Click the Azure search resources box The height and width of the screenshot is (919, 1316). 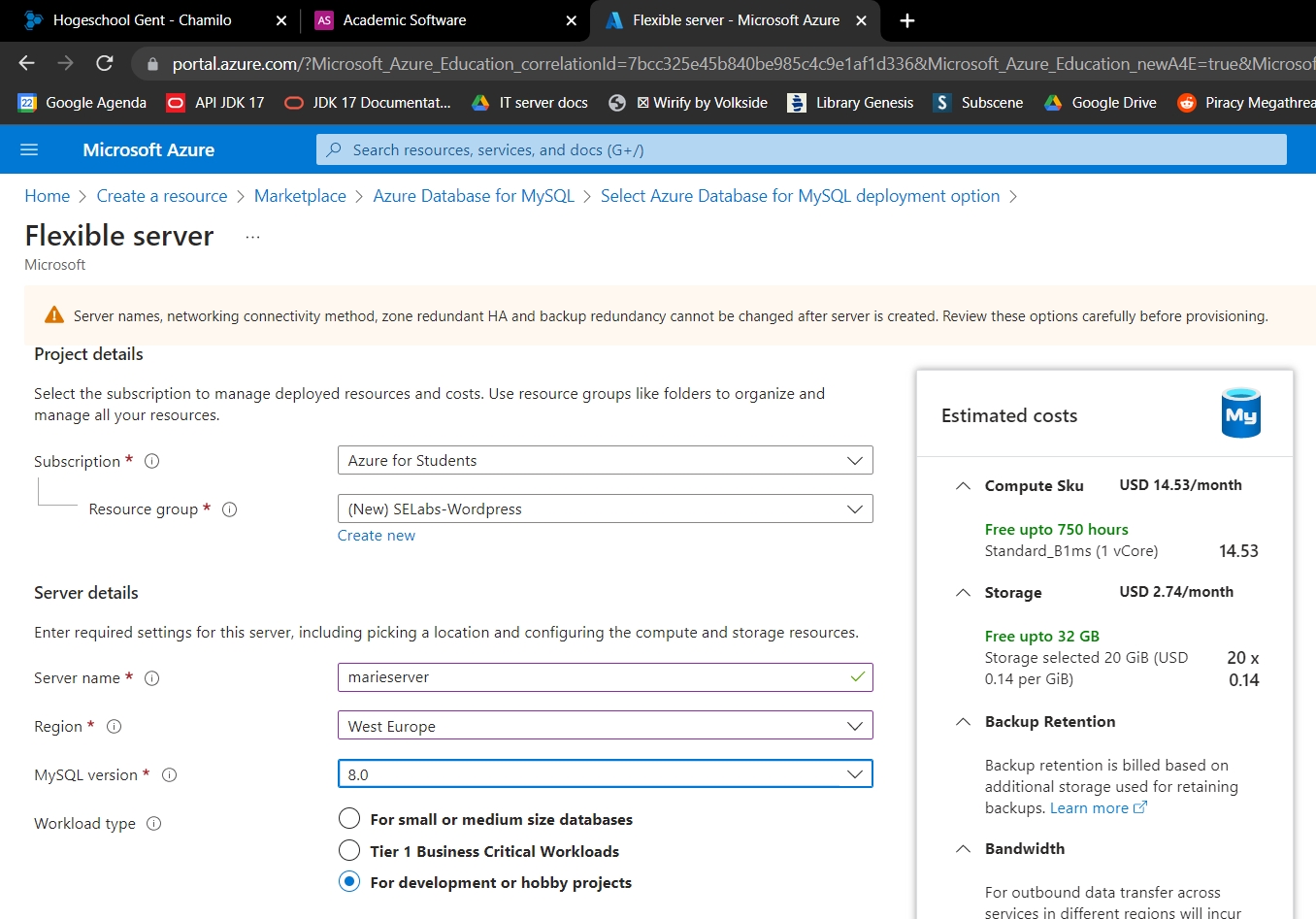click(802, 149)
